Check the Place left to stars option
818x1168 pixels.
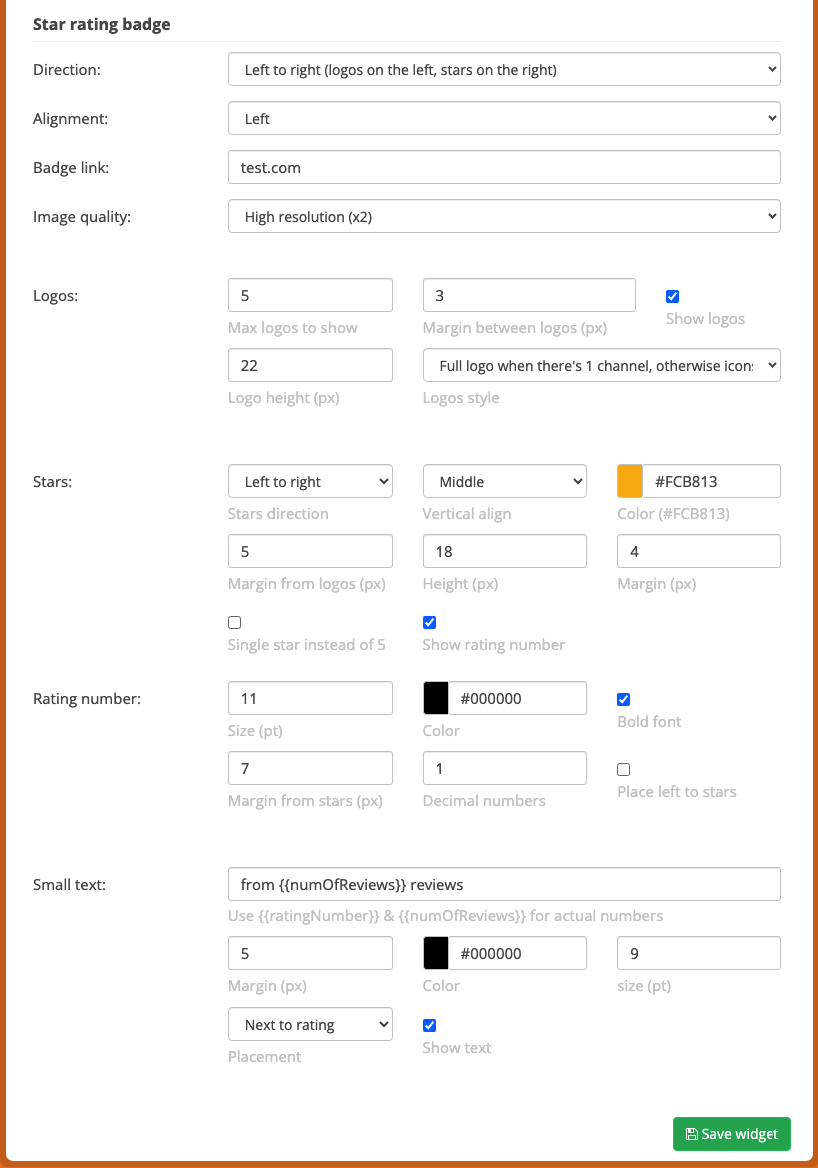point(624,769)
